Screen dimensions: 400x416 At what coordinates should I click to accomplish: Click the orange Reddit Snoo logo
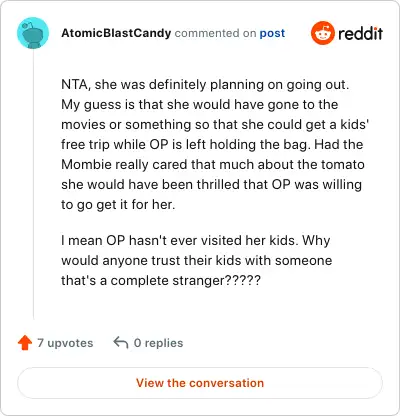(323, 33)
